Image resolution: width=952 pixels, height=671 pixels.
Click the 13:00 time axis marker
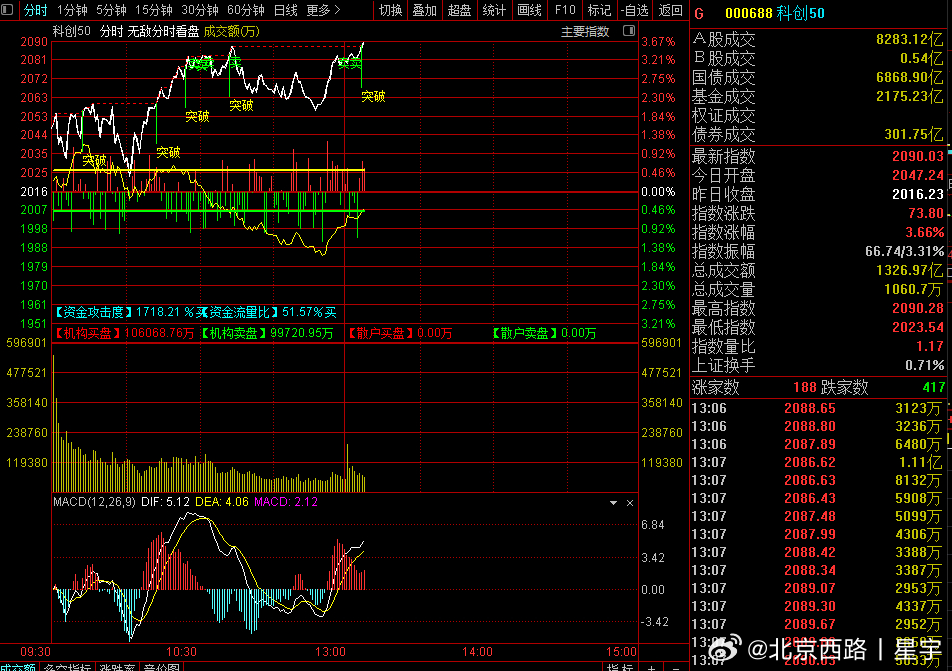[x=330, y=652]
